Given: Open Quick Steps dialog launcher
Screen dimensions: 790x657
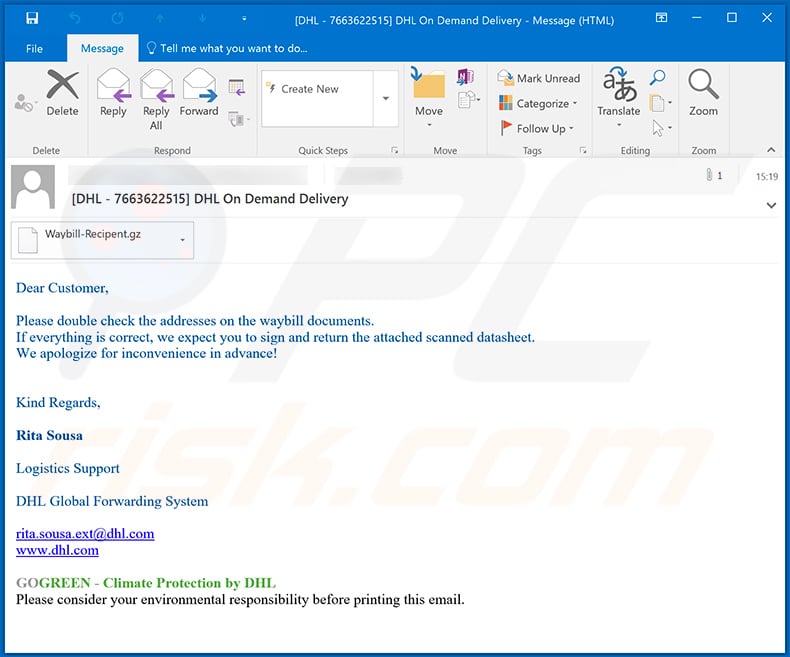Looking at the screenshot, I should click(x=394, y=150).
